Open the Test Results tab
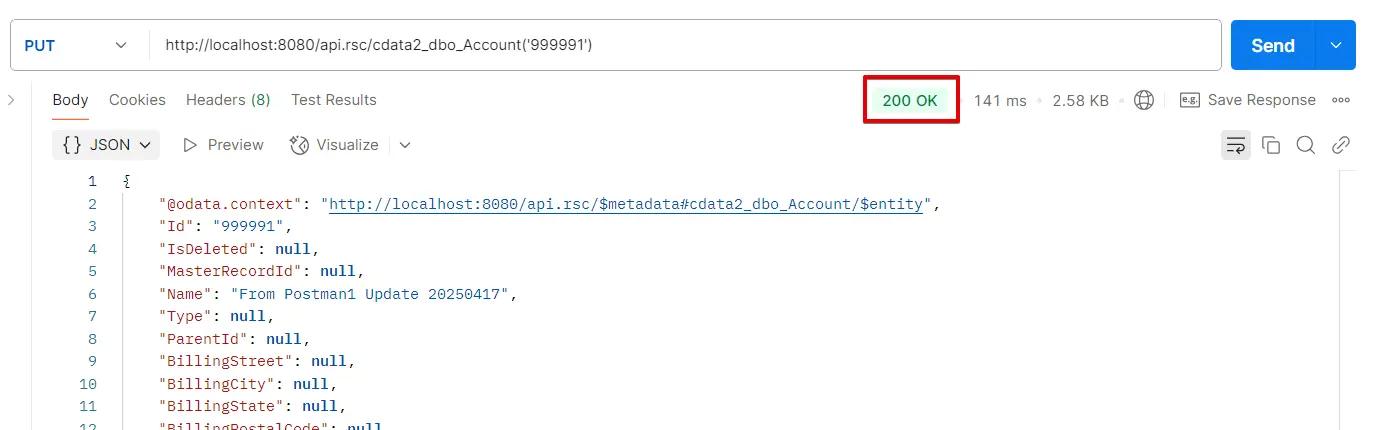Viewport: 1375px width, 430px height. pos(334,100)
